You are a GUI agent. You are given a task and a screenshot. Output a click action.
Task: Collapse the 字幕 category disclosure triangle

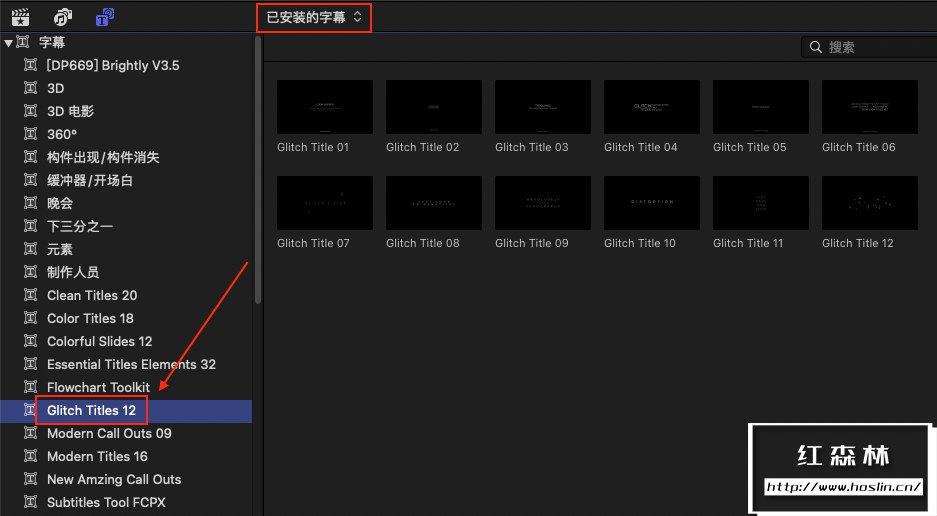click(x=8, y=42)
